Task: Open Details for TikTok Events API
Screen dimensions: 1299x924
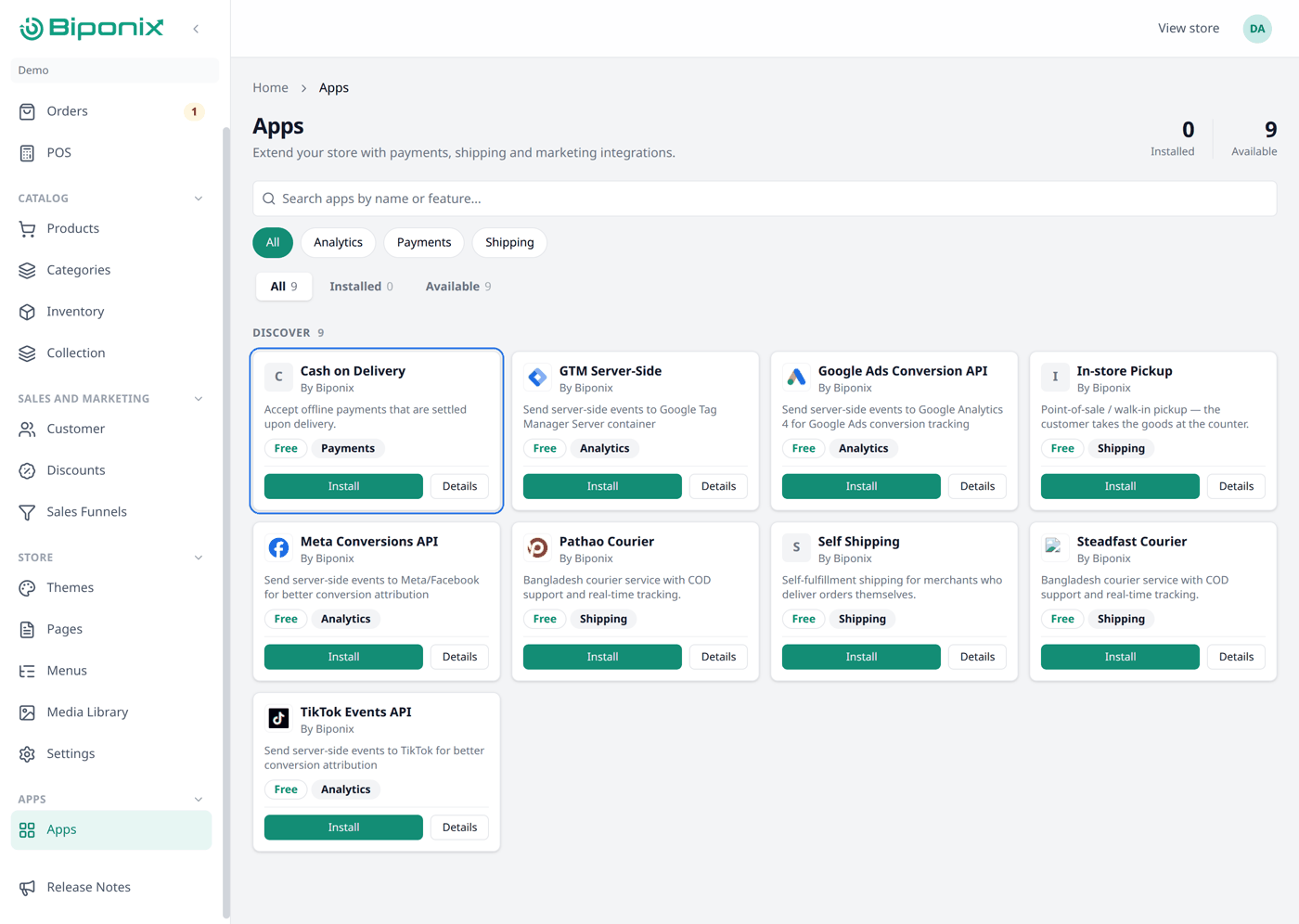Action: click(x=459, y=828)
